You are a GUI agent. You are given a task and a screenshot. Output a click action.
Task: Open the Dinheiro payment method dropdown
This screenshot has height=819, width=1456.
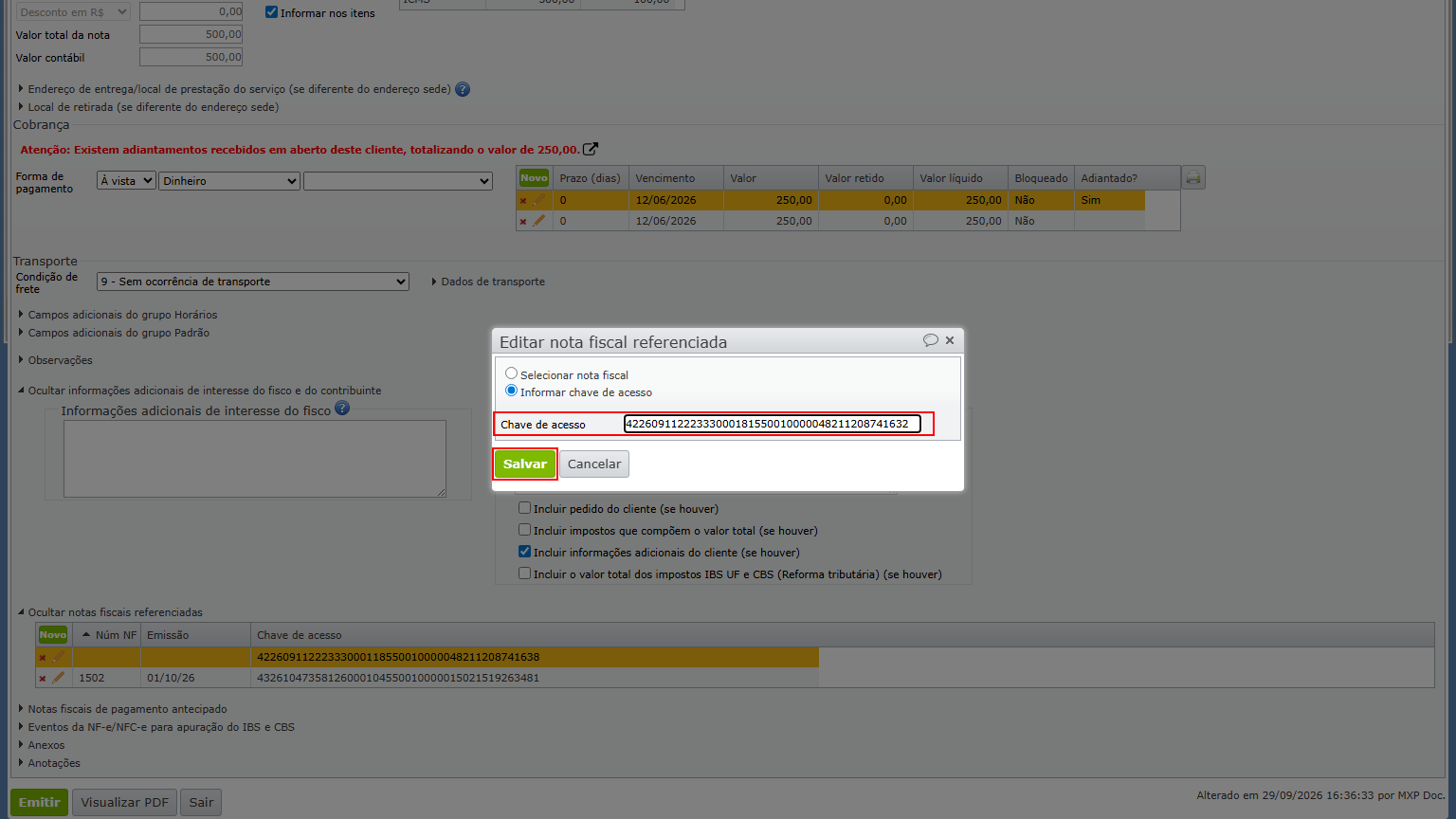(x=229, y=180)
